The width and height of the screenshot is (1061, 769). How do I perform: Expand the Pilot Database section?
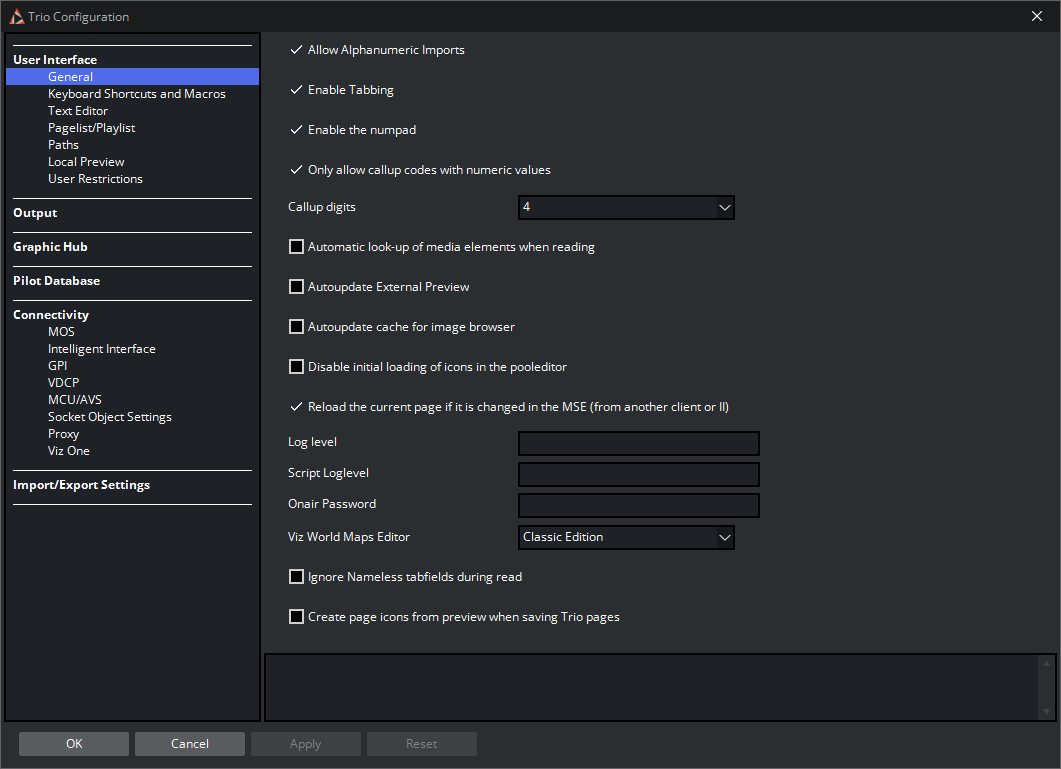56,280
